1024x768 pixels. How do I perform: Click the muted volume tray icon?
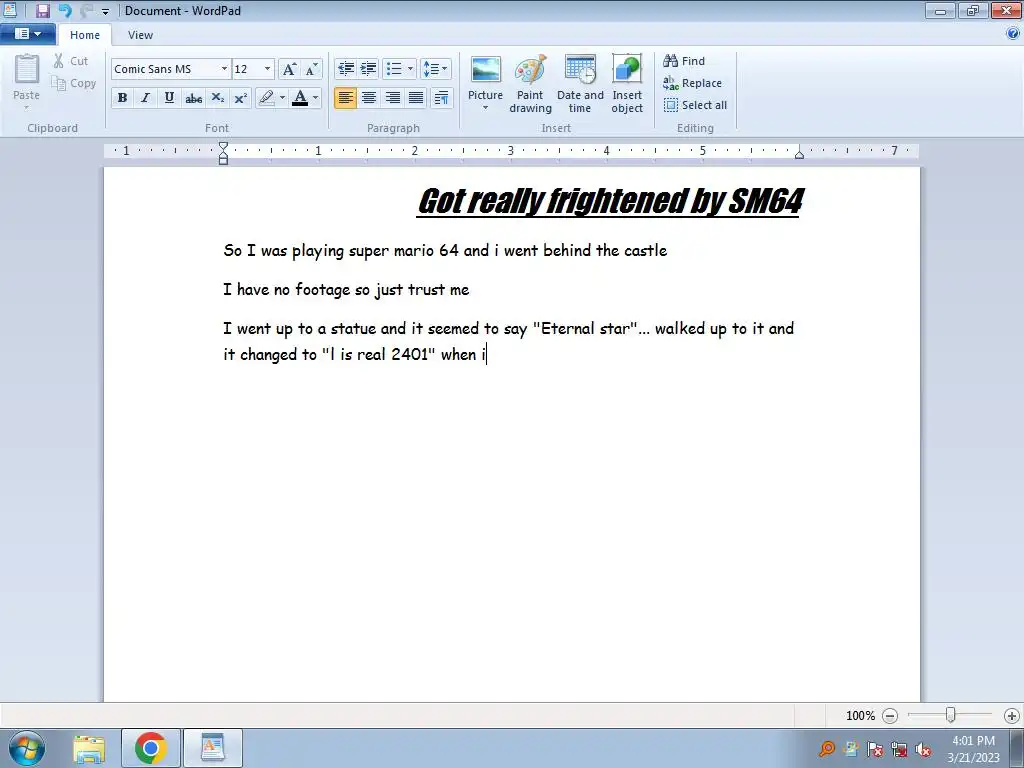click(x=923, y=749)
